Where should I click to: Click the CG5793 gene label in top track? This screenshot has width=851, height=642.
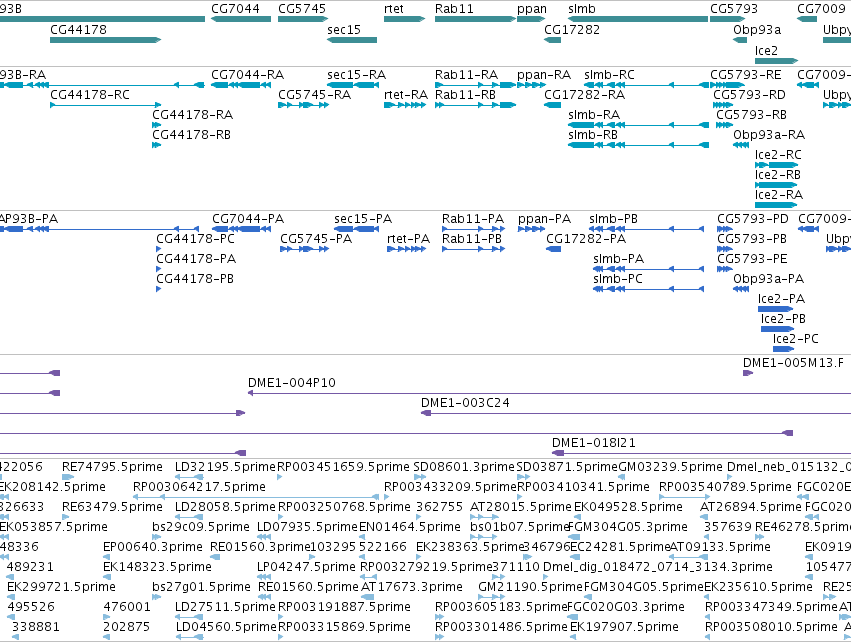734,9
